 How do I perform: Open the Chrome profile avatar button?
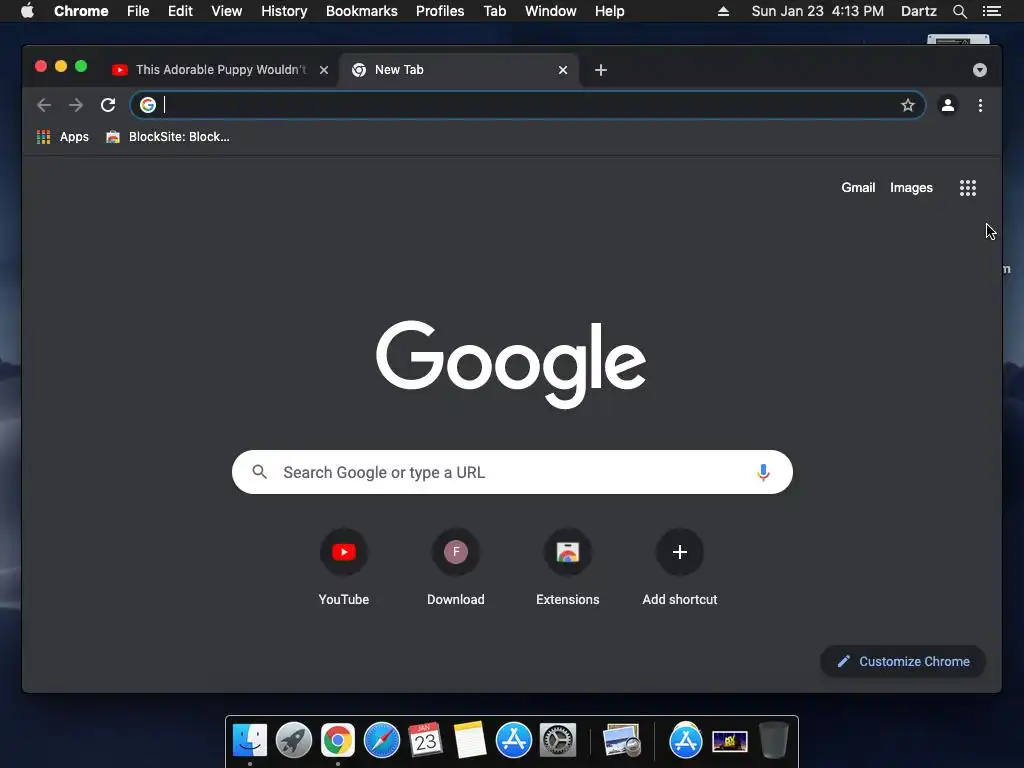coord(948,105)
